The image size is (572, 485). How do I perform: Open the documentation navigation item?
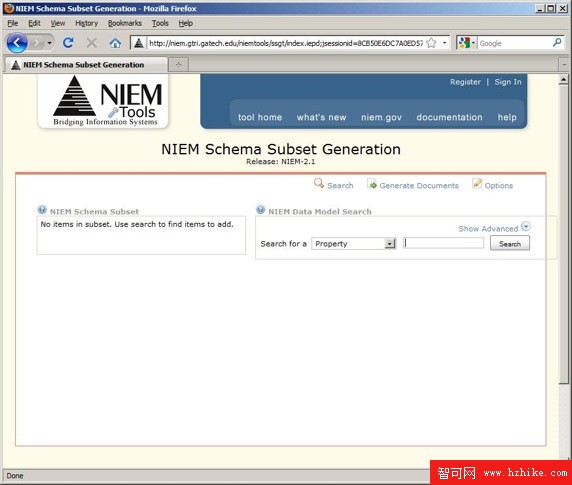(x=449, y=117)
